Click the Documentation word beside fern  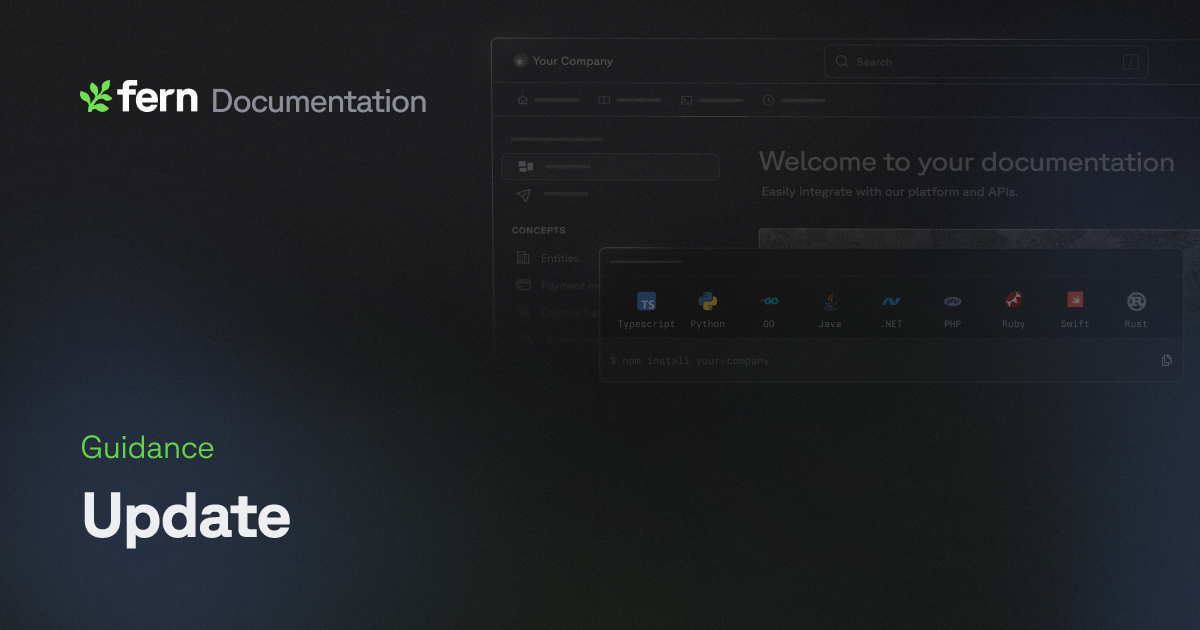tap(319, 101)
